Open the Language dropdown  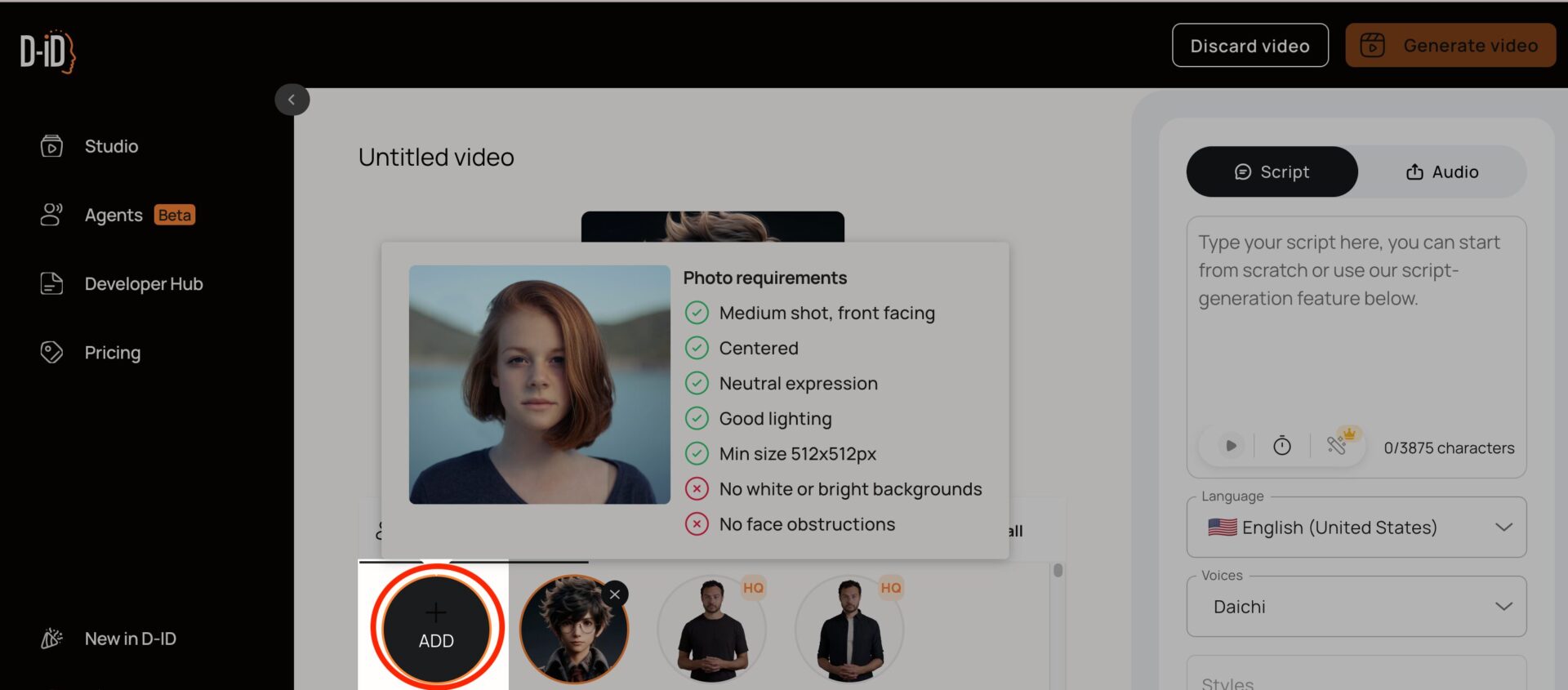tap(1356, 528)
